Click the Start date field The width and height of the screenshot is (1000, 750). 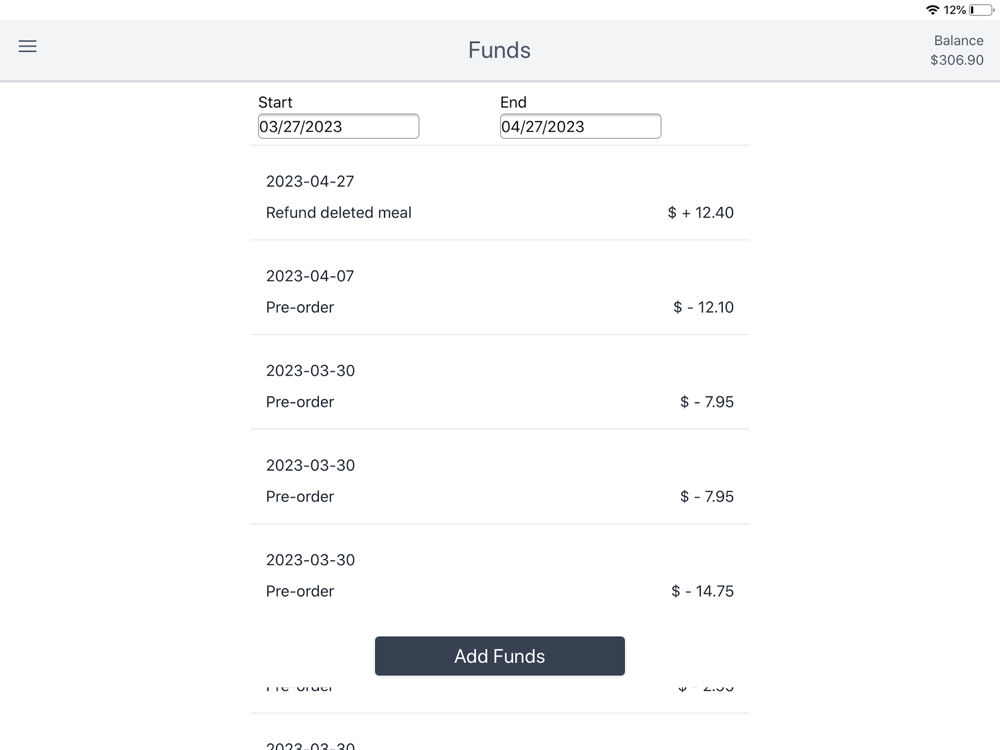(338, 126)
